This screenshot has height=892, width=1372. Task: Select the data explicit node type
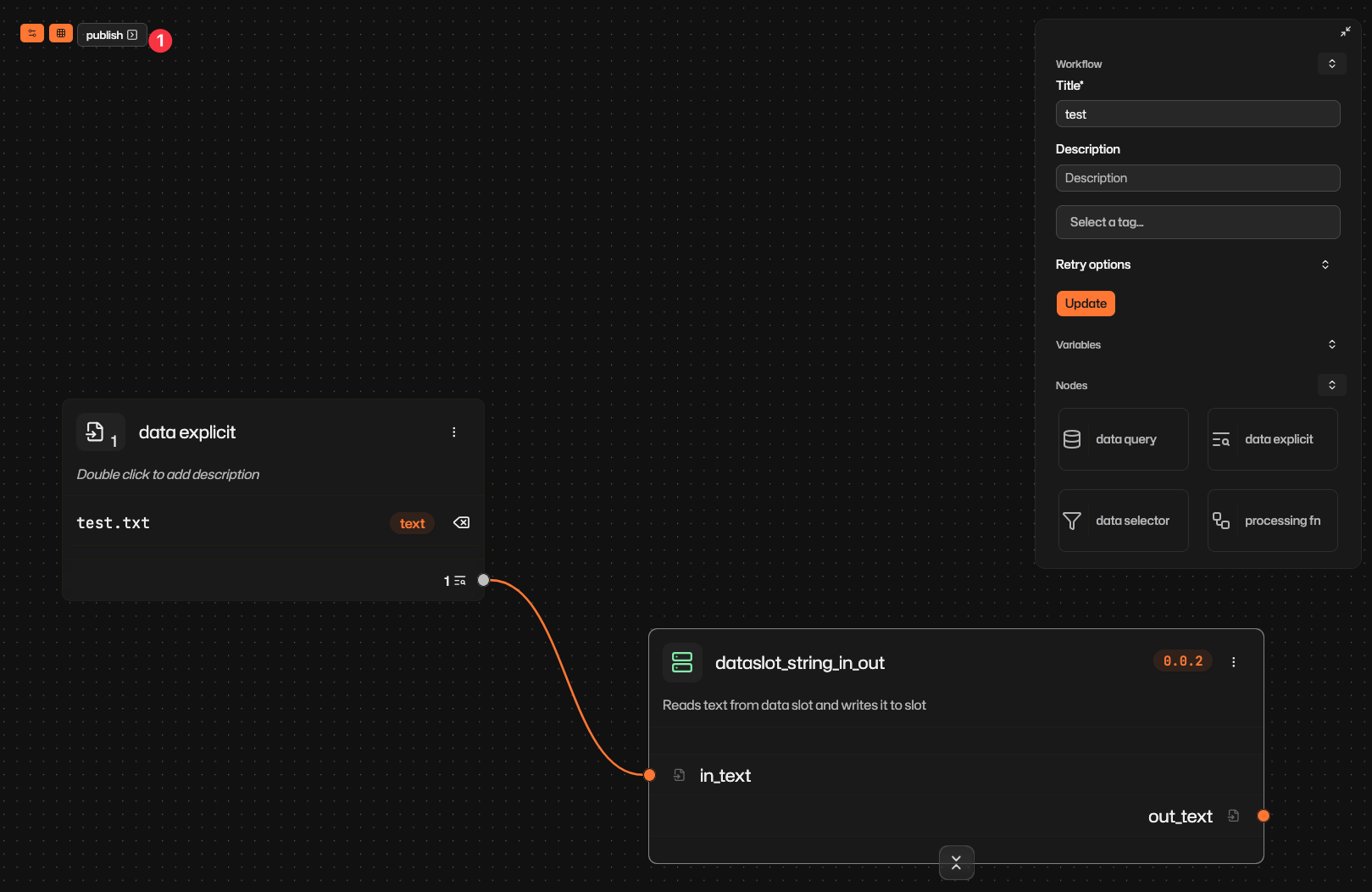pyautogui.click(x=1271, y=438)
